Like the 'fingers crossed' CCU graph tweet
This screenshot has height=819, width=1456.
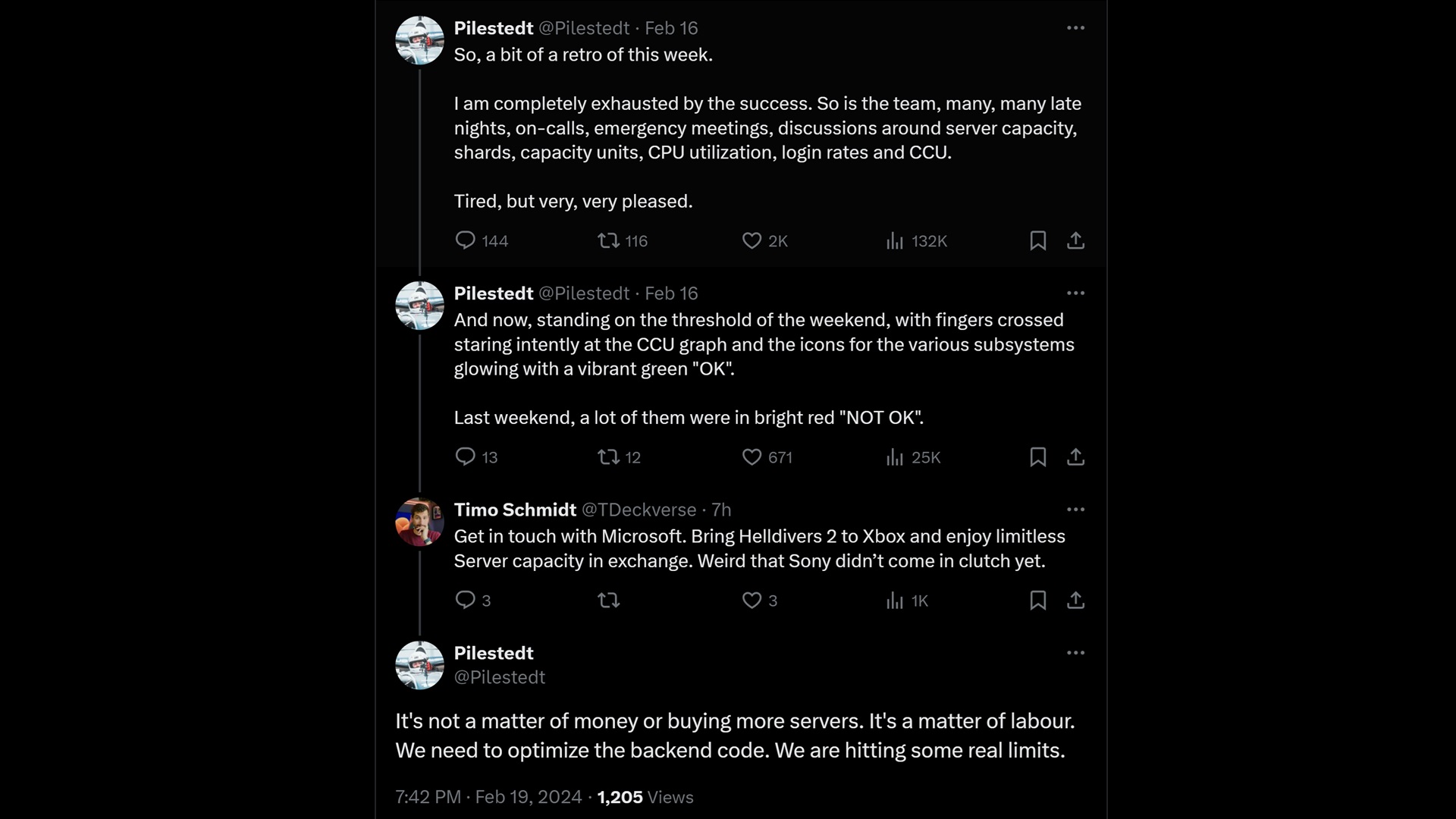coord(752,457)
